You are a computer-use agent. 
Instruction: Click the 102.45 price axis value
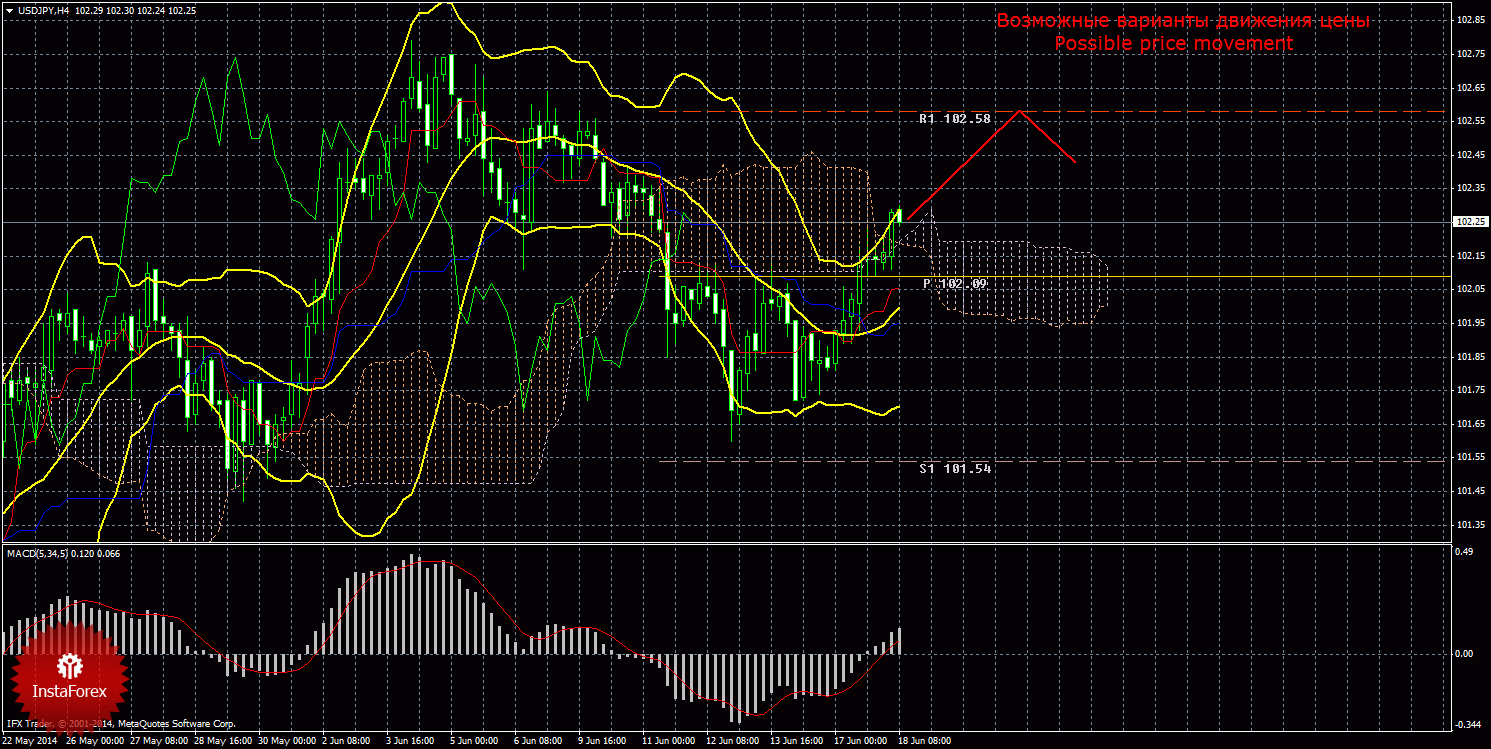tap(1469, 155)
